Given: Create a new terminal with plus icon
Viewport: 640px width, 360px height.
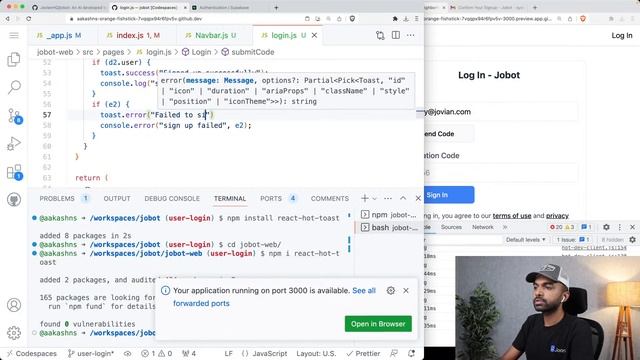Looking at the screenshot, I should 364,198.
